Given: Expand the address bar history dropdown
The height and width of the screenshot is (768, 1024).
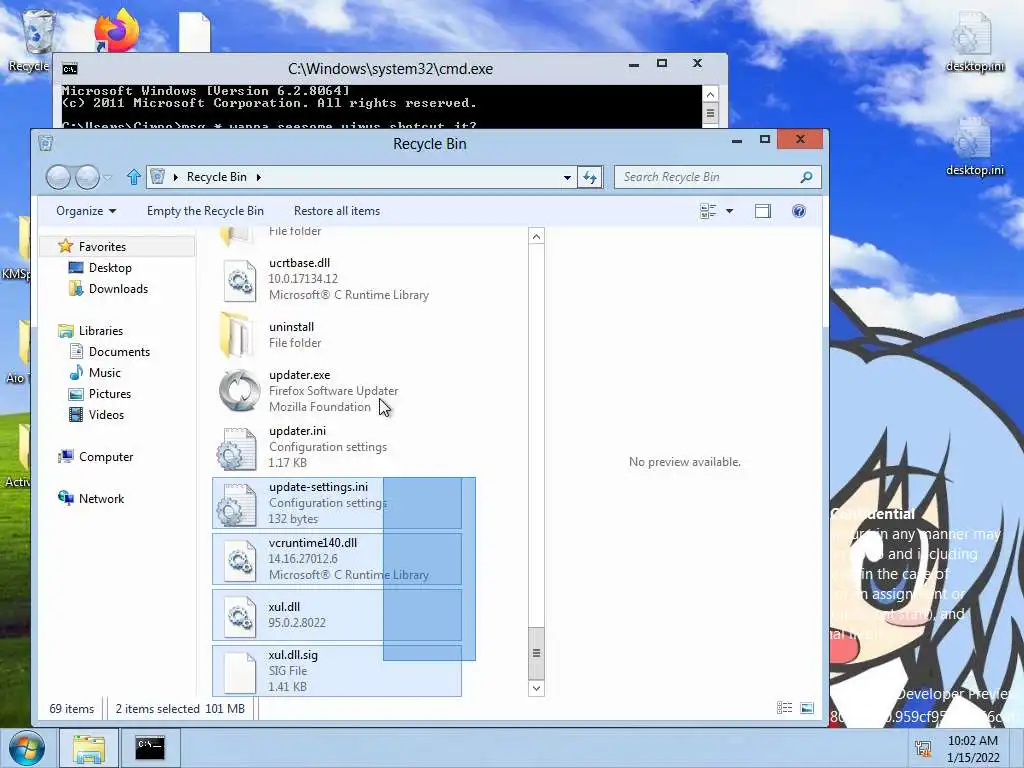Looking at the screenshot, I should pyautogui.click(x=567, y=177).
